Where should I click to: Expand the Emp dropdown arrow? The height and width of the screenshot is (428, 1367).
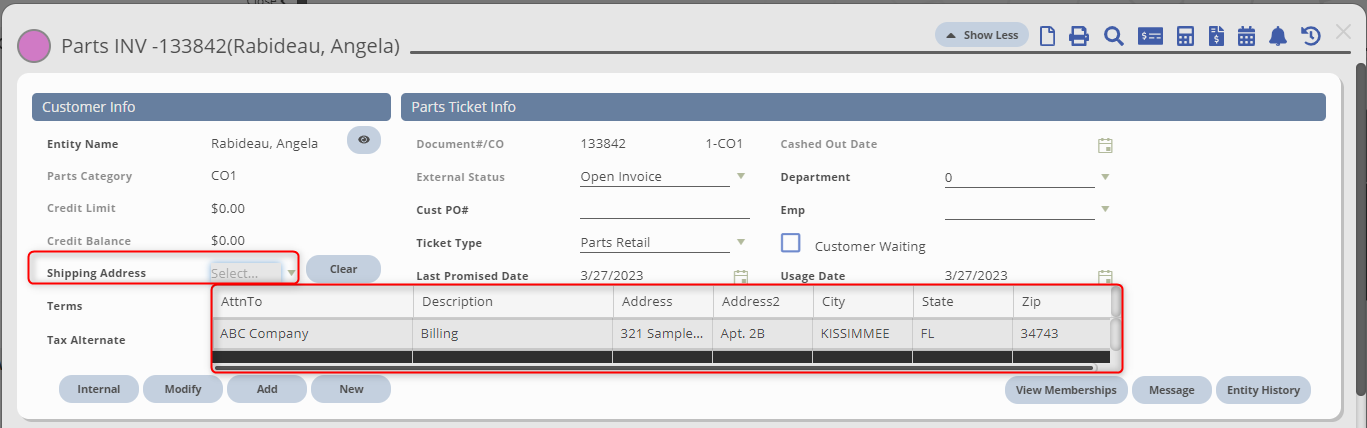pyautogui.click(x=1105, y=209)
